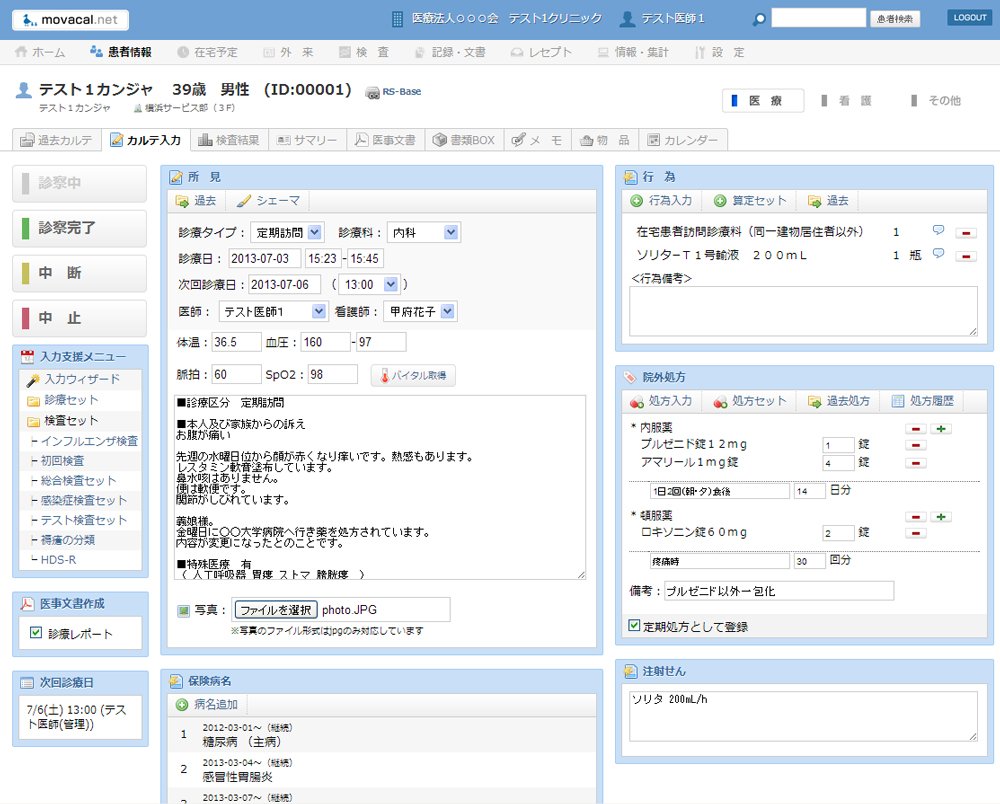Open the 診療タイプ dropdown
1000x804 pixels.
(x=288, y=233)
